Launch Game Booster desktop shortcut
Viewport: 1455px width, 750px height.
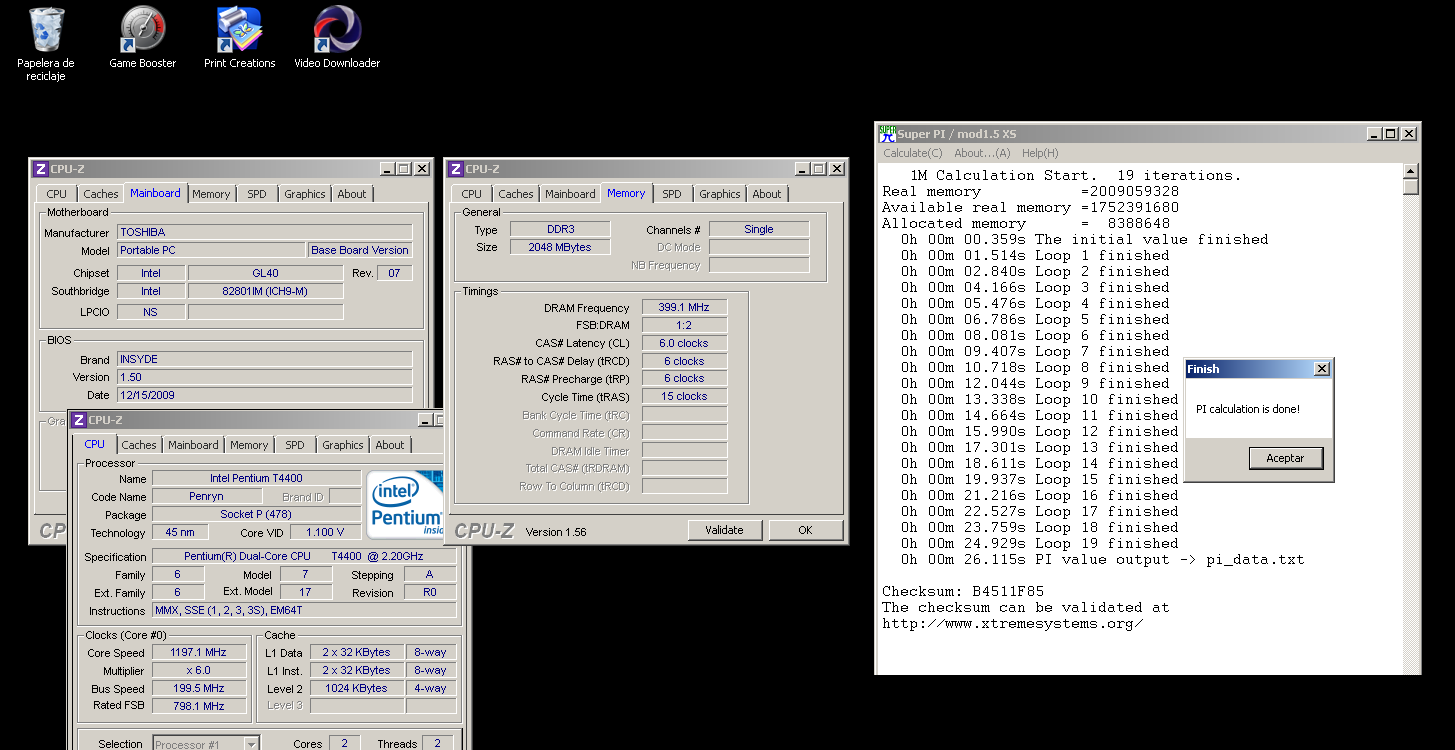tap(143, 38)
